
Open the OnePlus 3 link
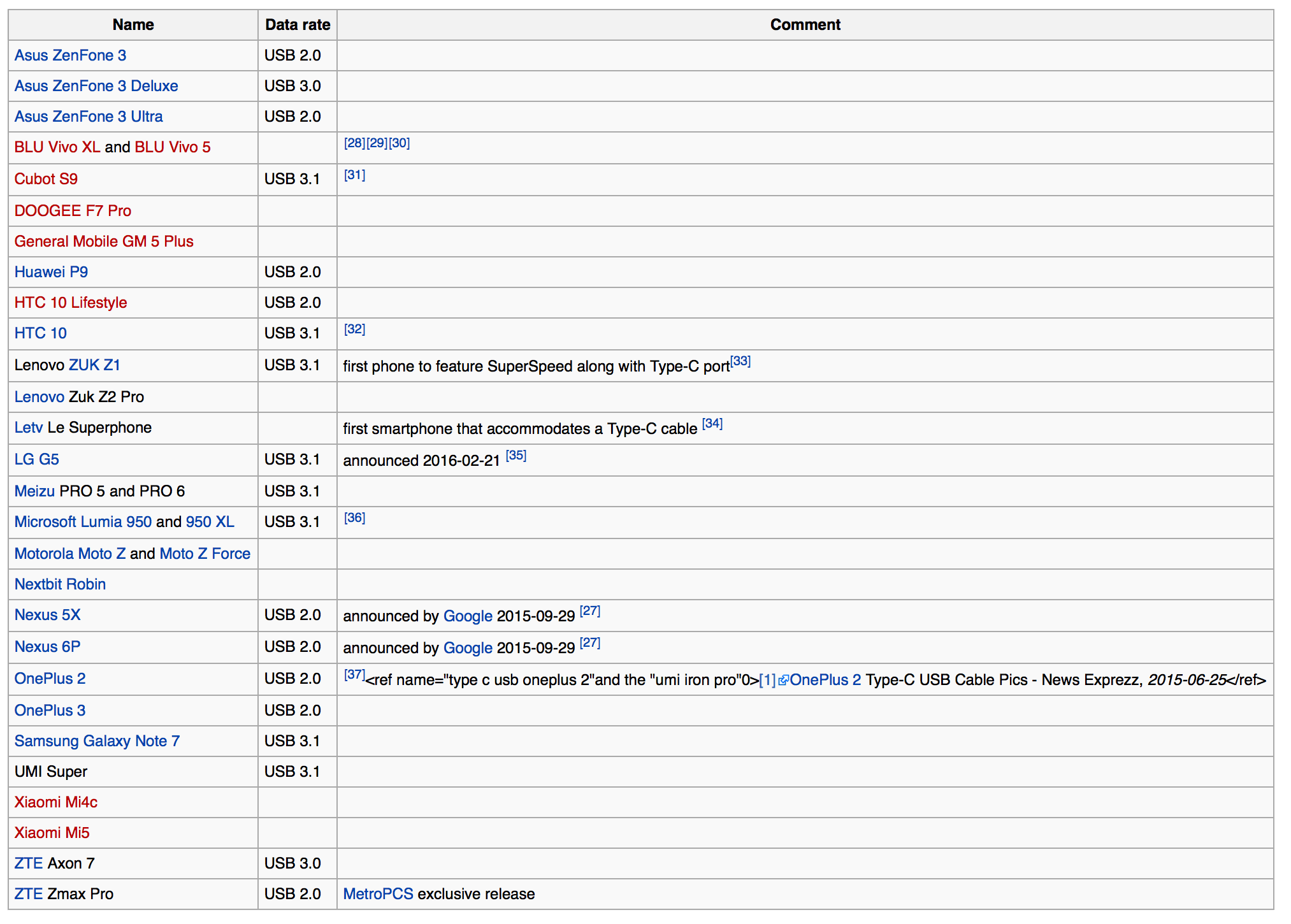pos(50,711)
